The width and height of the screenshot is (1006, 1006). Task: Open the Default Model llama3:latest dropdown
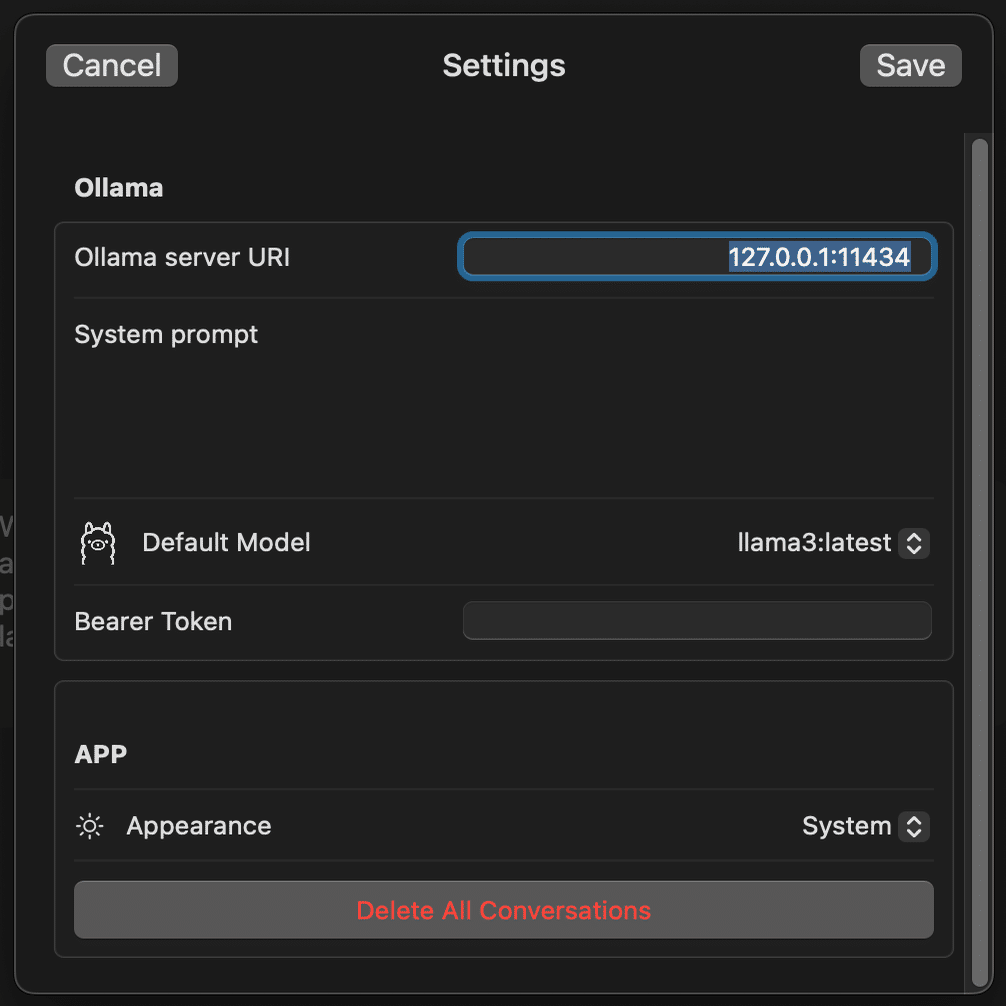point(832,543)
